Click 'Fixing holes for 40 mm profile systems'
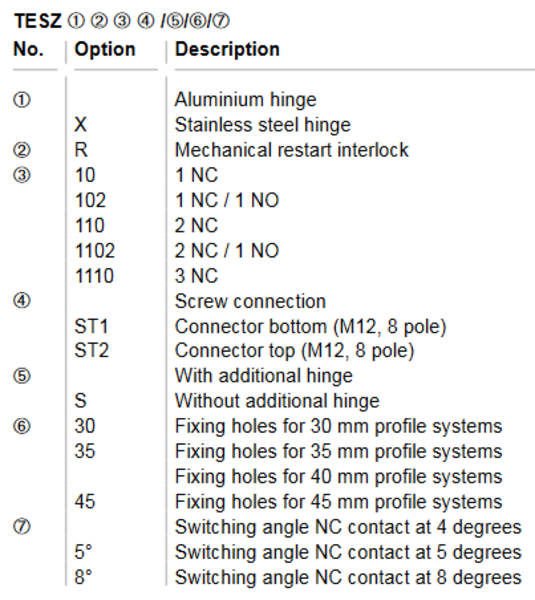This screenshot has width=535, height=600. point(338,477)
